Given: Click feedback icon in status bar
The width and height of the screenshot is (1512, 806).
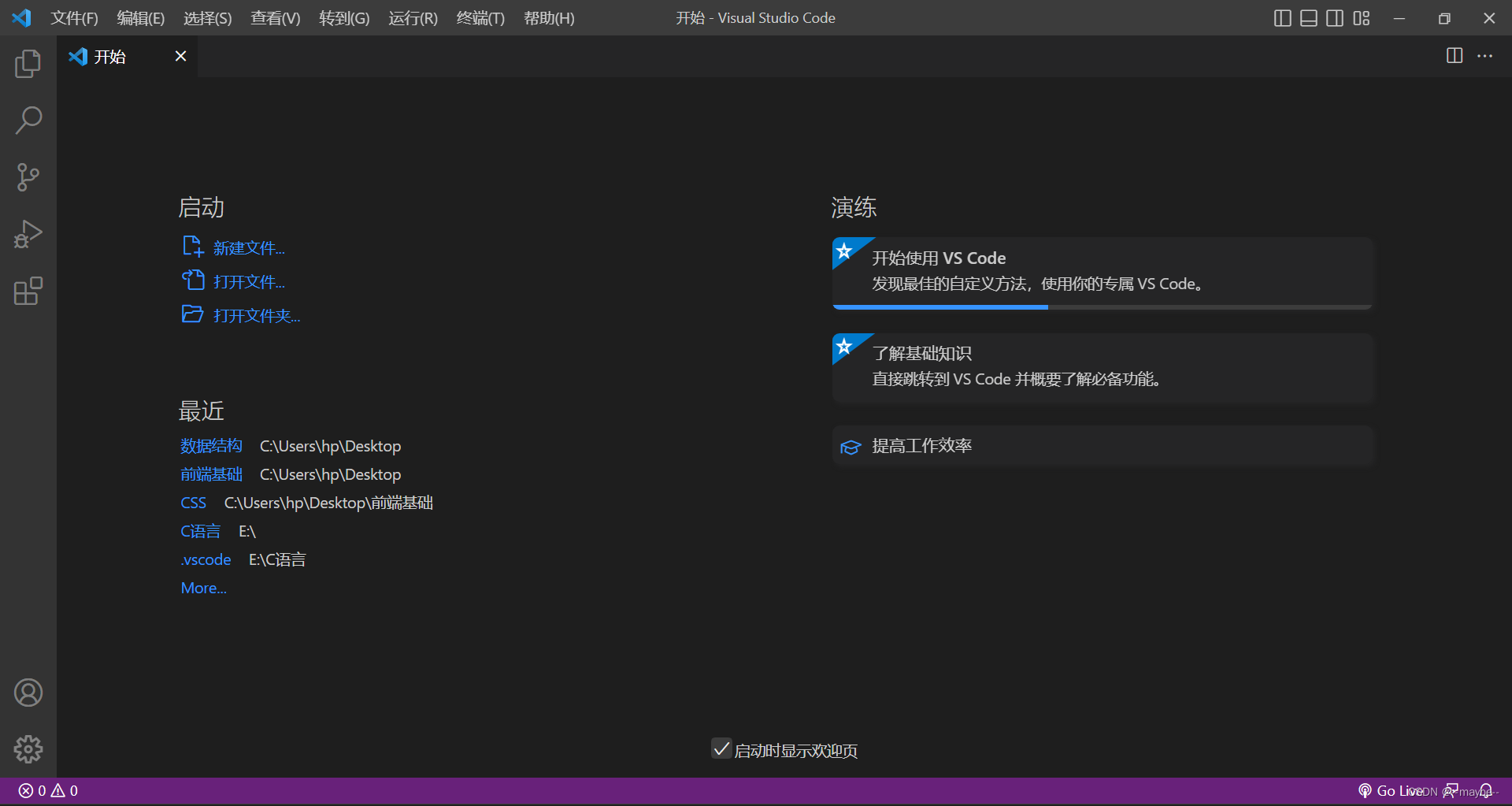Looking at the screenshot, I should click(1450, 790).
